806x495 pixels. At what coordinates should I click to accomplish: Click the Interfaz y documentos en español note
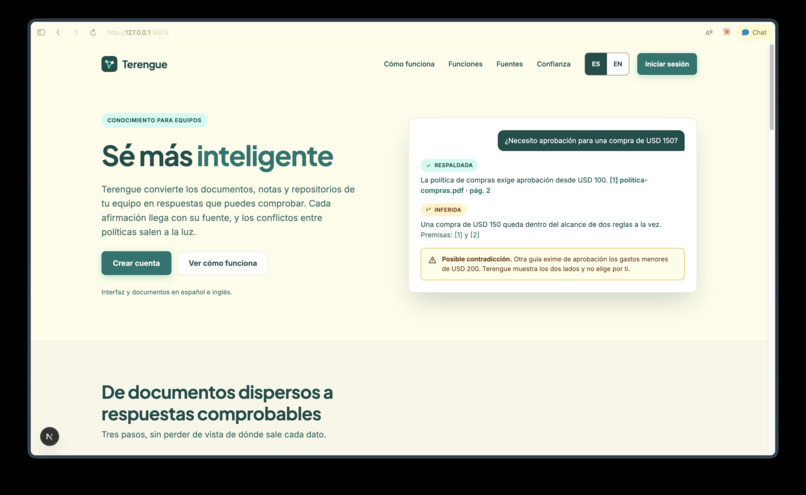167,292
